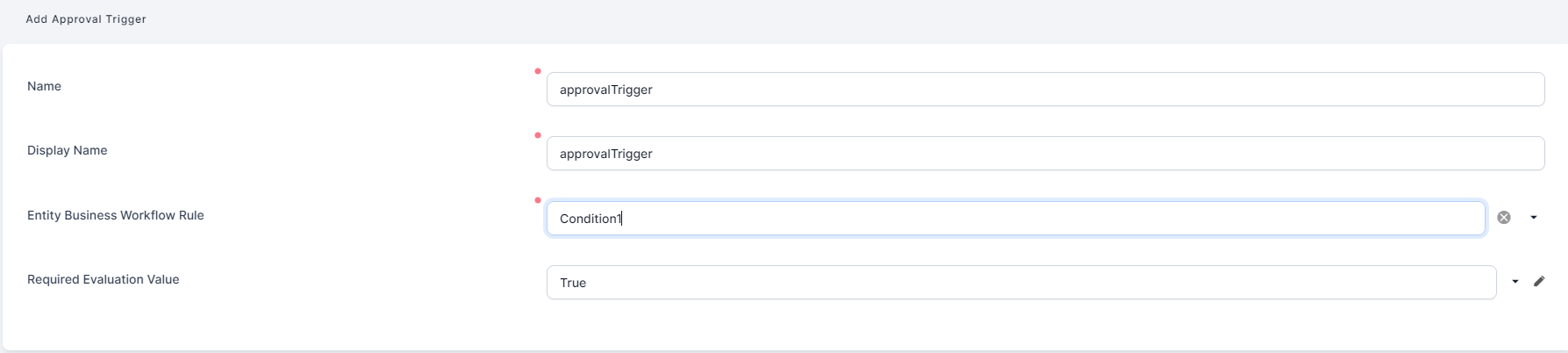Click the 'Name' field label
This screenshot has height=353, width=1568.
point(44,86)
